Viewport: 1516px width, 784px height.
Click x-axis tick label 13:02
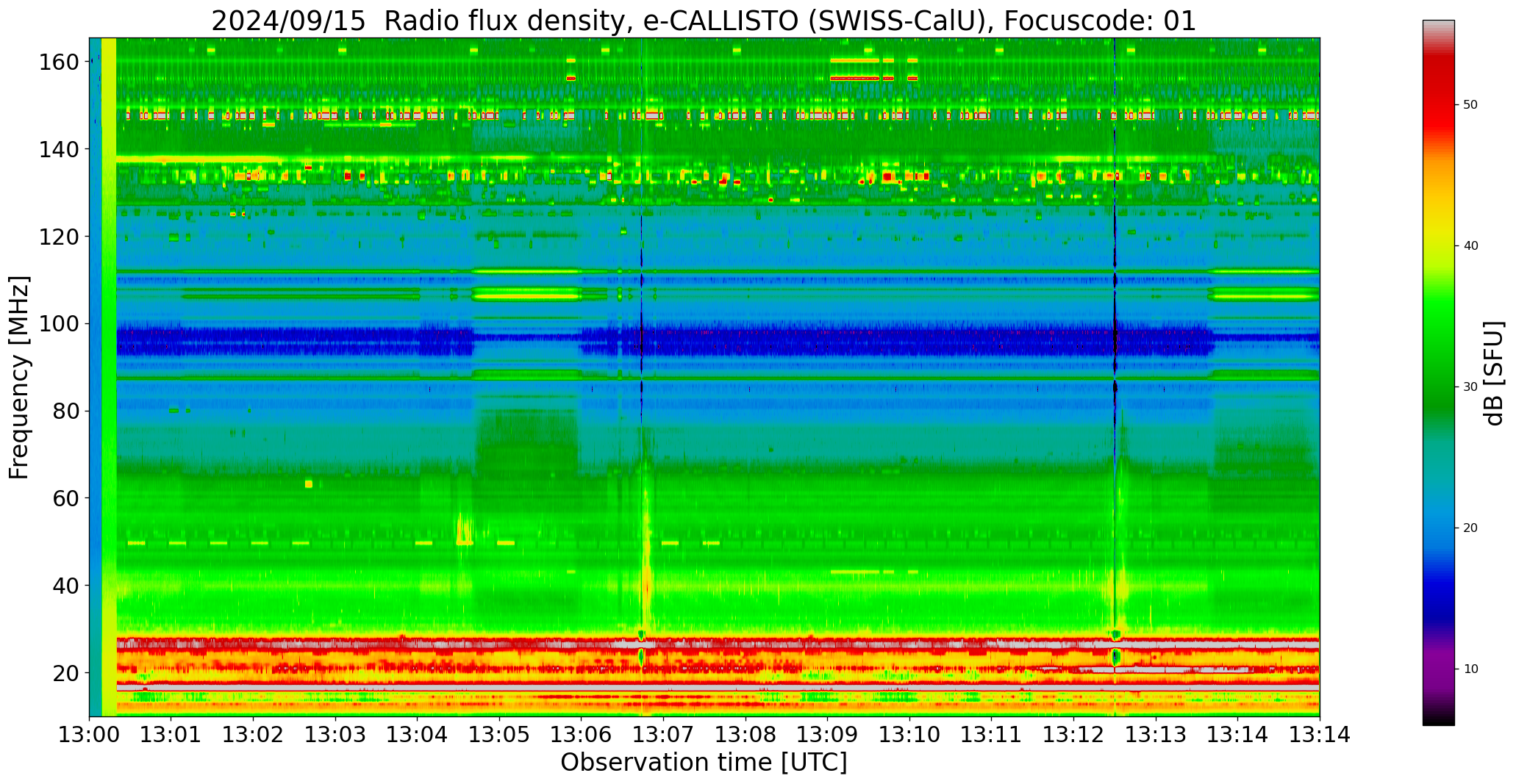[x=254, y=735]
